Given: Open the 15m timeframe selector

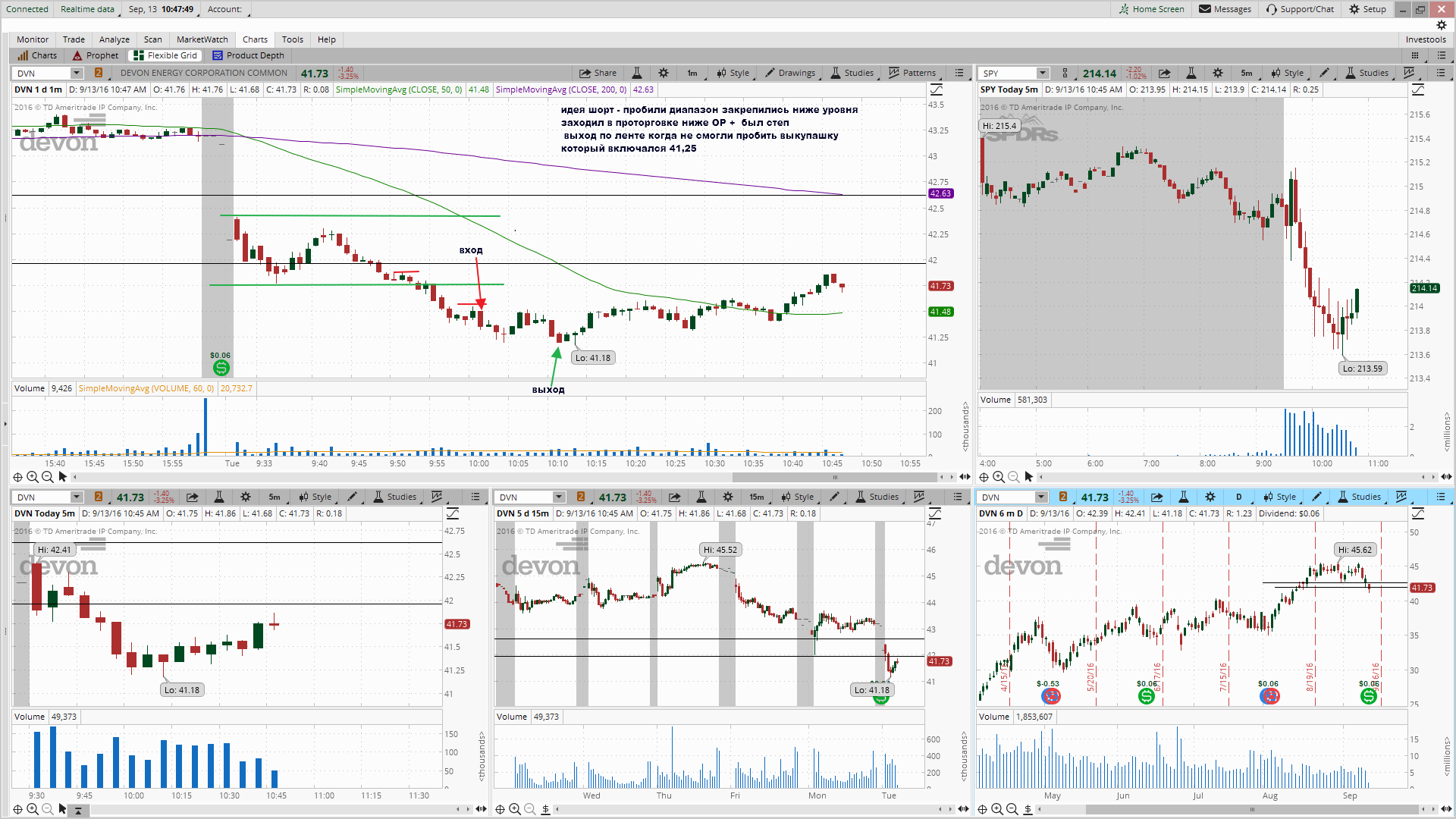Looking at the screenshot, I should [757, 497].
